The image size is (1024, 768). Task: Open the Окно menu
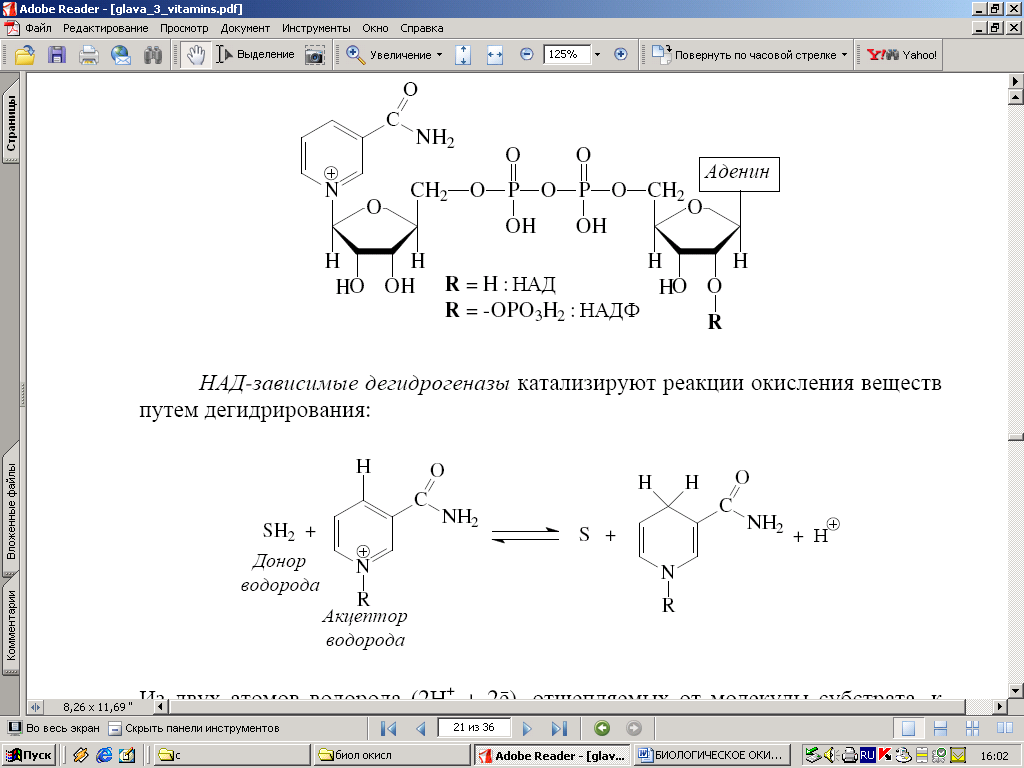click(376, 28)
